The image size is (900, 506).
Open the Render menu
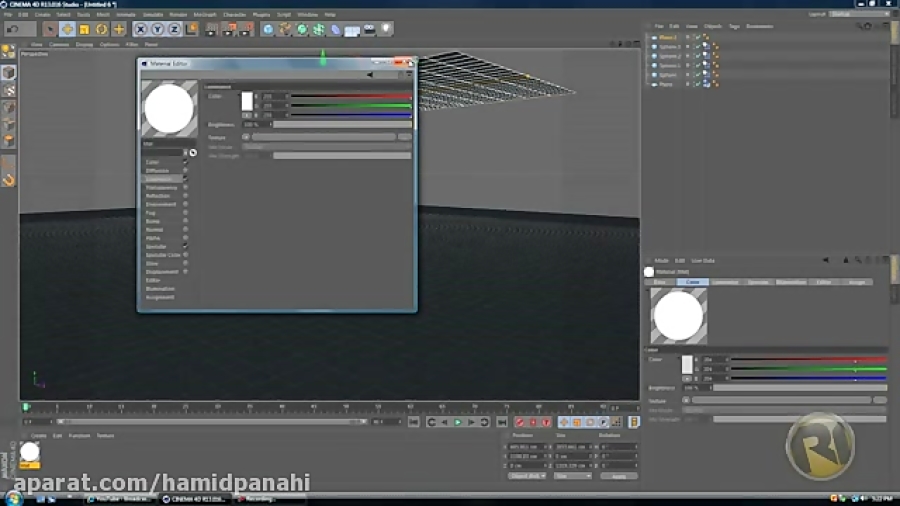pyautogui.click(x=178, y=14)
